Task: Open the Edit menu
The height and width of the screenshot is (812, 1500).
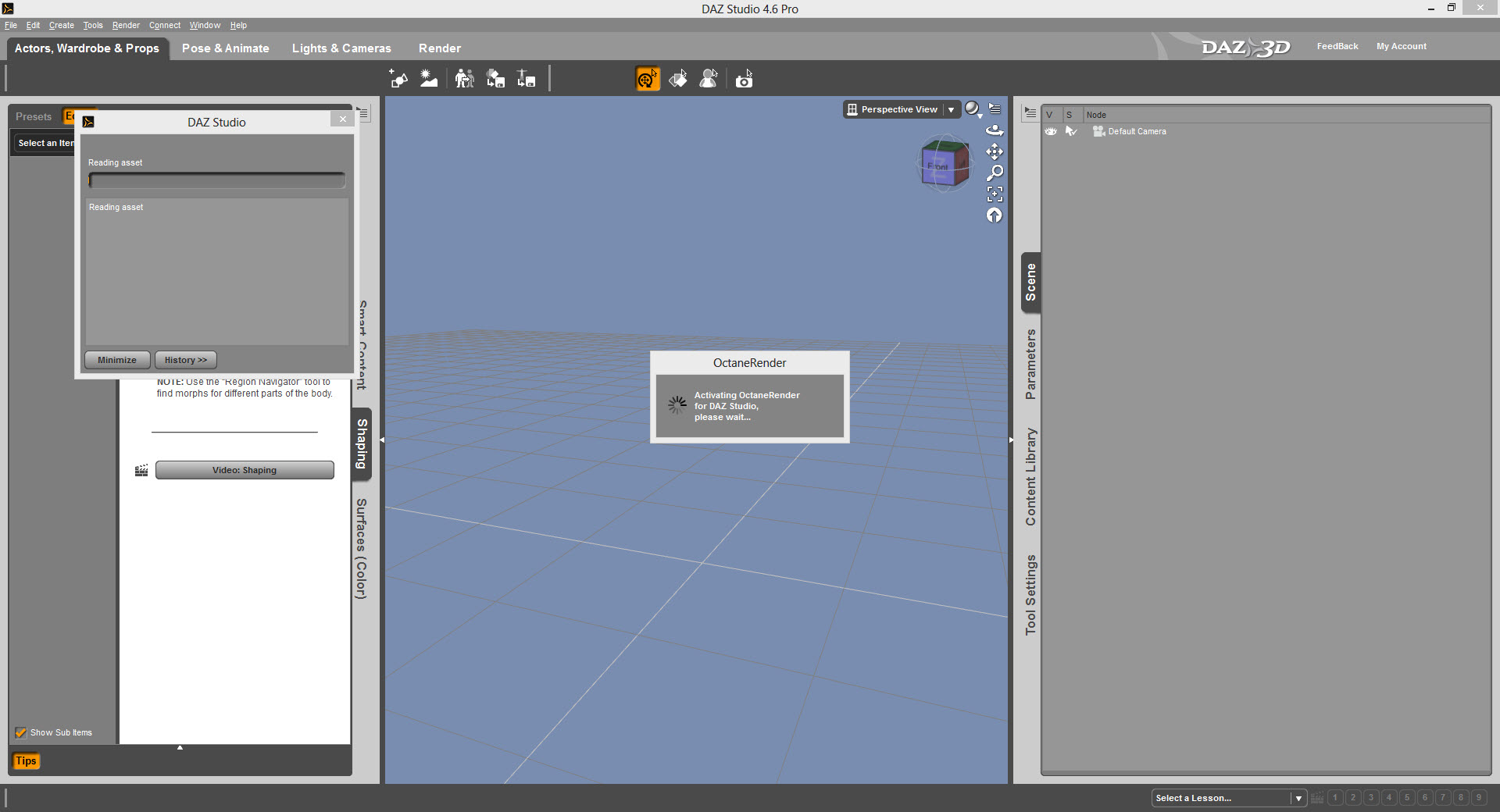Action: pyautogui.click(x=33, y=25)
